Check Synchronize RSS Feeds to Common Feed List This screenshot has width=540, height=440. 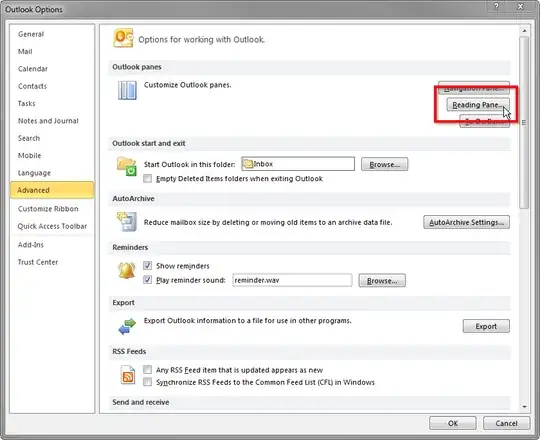(147, 382)
